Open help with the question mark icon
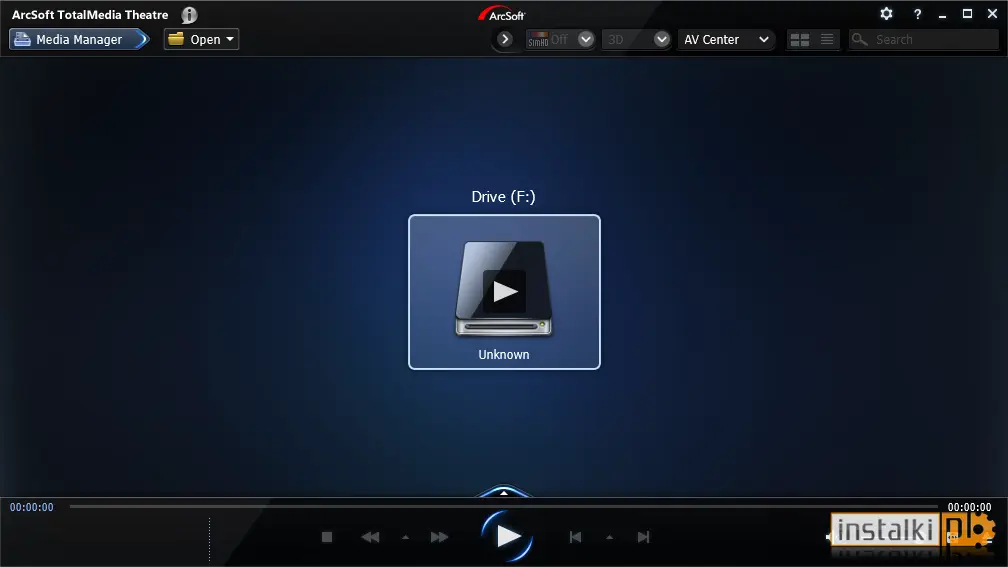 [917, 14]
